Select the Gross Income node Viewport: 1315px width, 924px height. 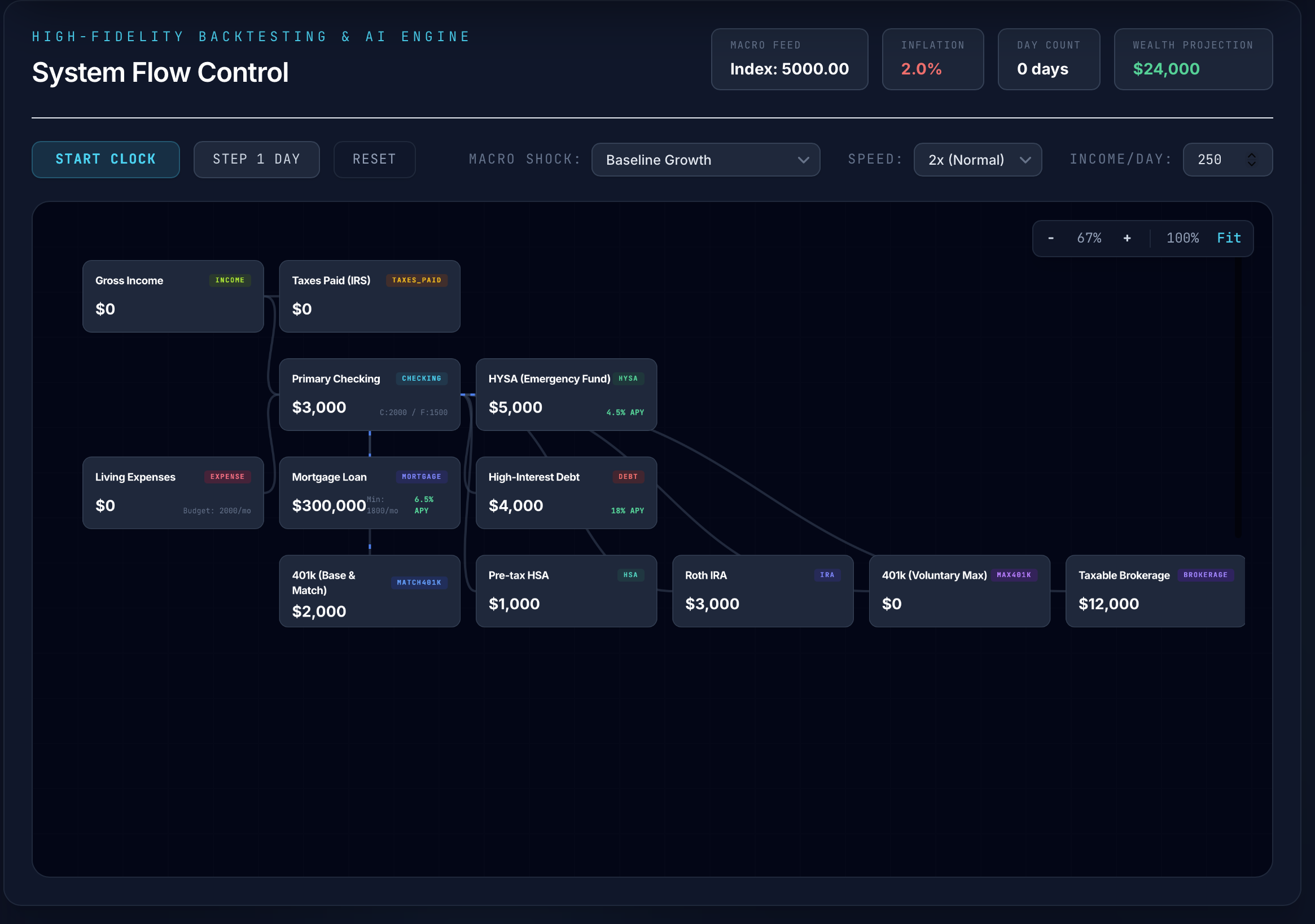(x=173, y=297)
